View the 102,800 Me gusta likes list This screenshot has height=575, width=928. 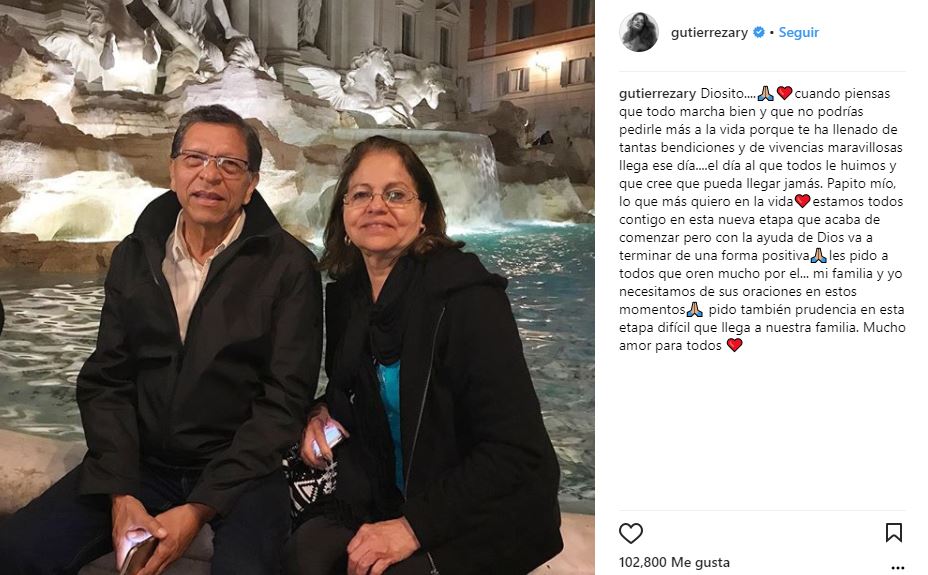674,562
